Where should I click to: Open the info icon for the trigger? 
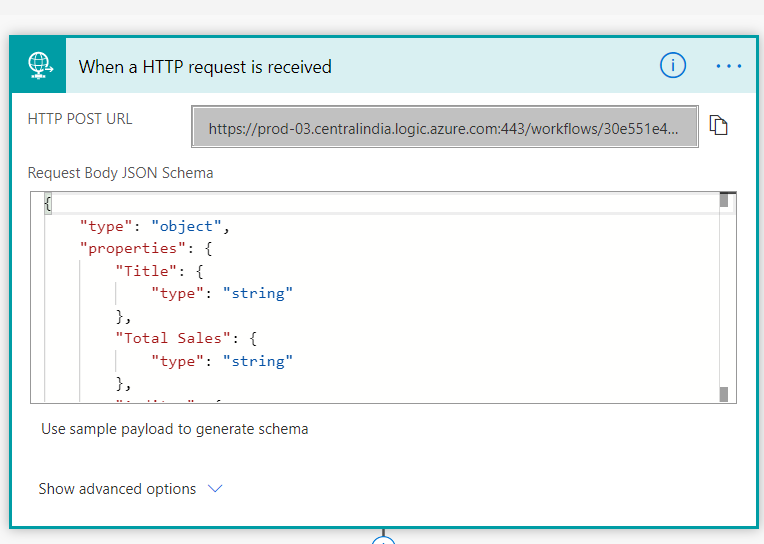pos(673,65)
